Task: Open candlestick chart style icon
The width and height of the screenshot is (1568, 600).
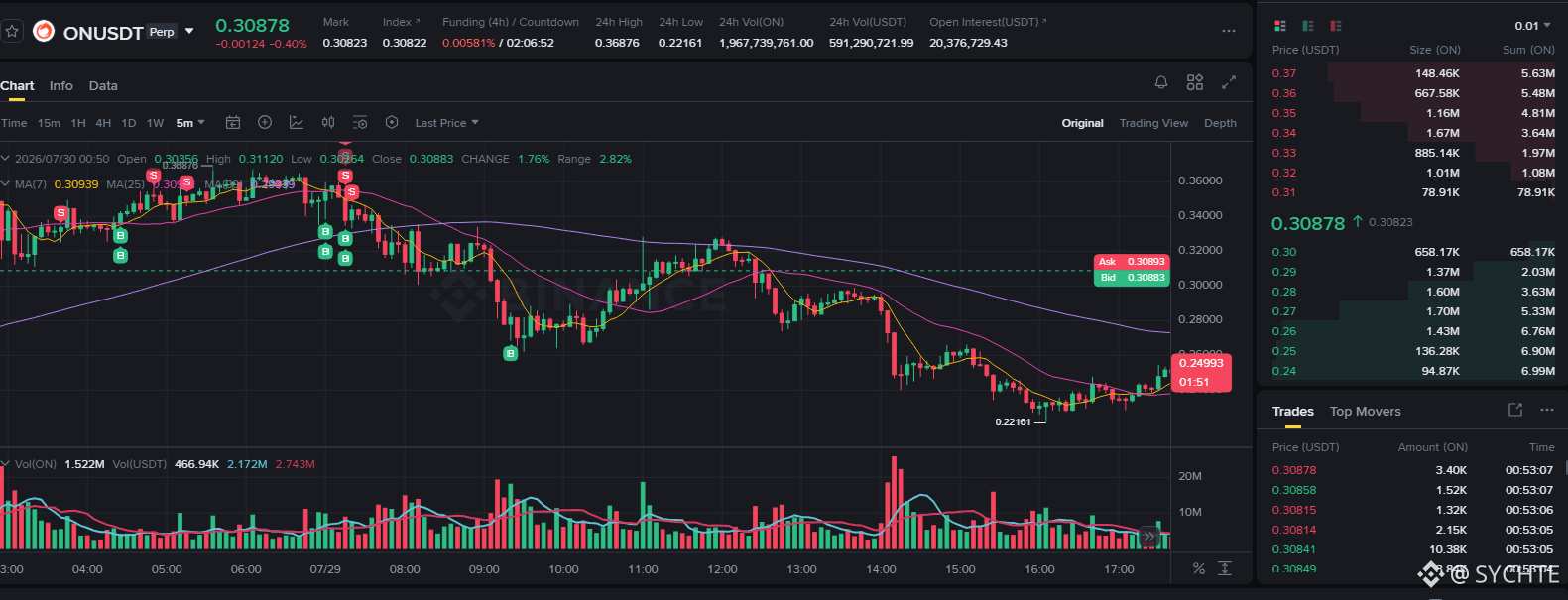Action: (328, 122)
